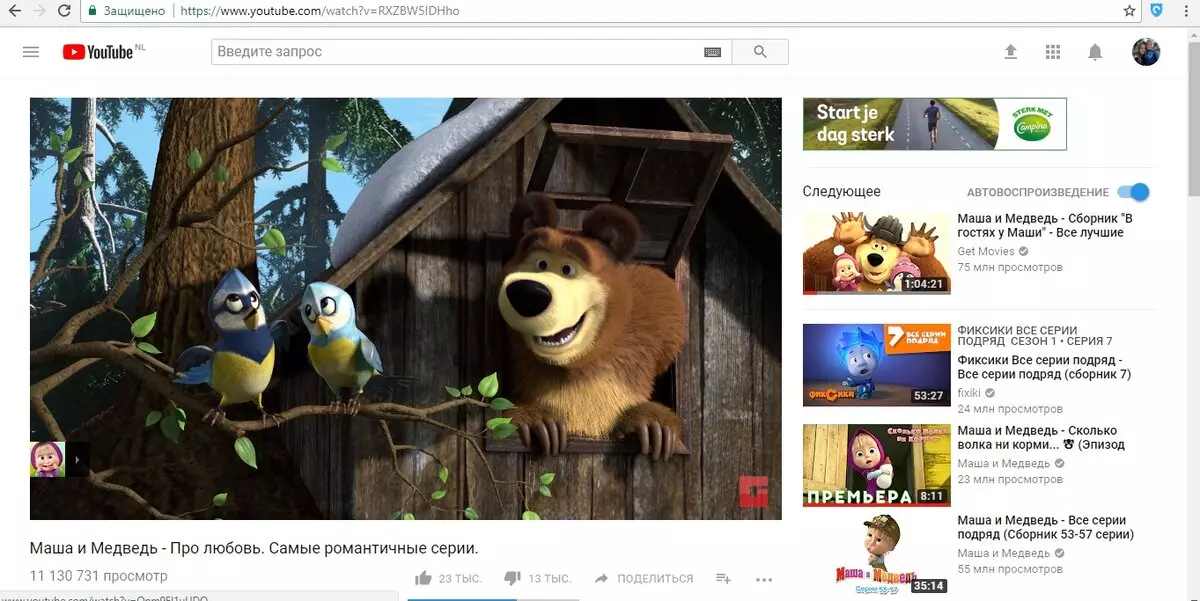Click the like/dislike ratio bar
This screenshot has width=1200, height=601.
[492, 599]
